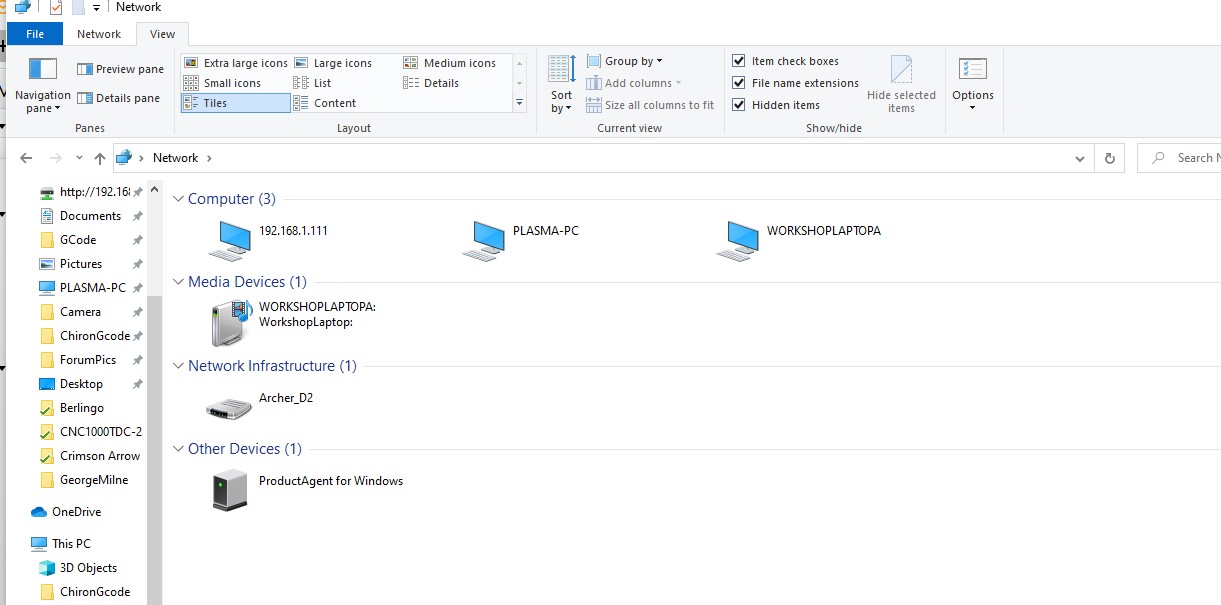Screen dimensions: 1221x605
Task: Collapse the Media Devices (1) group
Action: coord(179,282)
